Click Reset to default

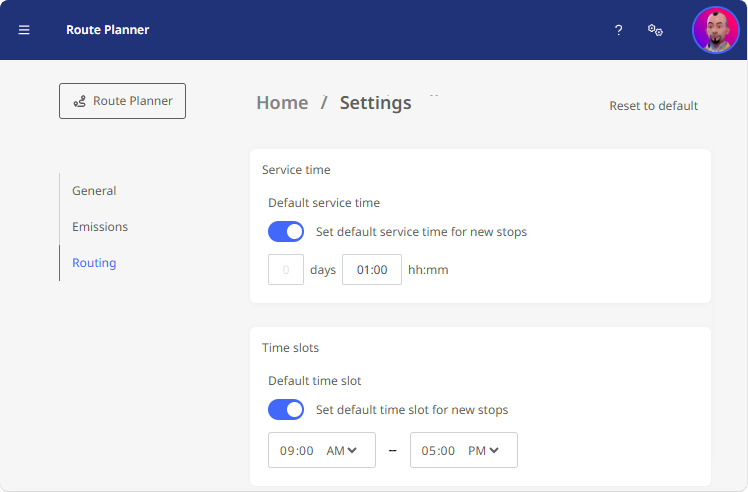coord(653,106)
